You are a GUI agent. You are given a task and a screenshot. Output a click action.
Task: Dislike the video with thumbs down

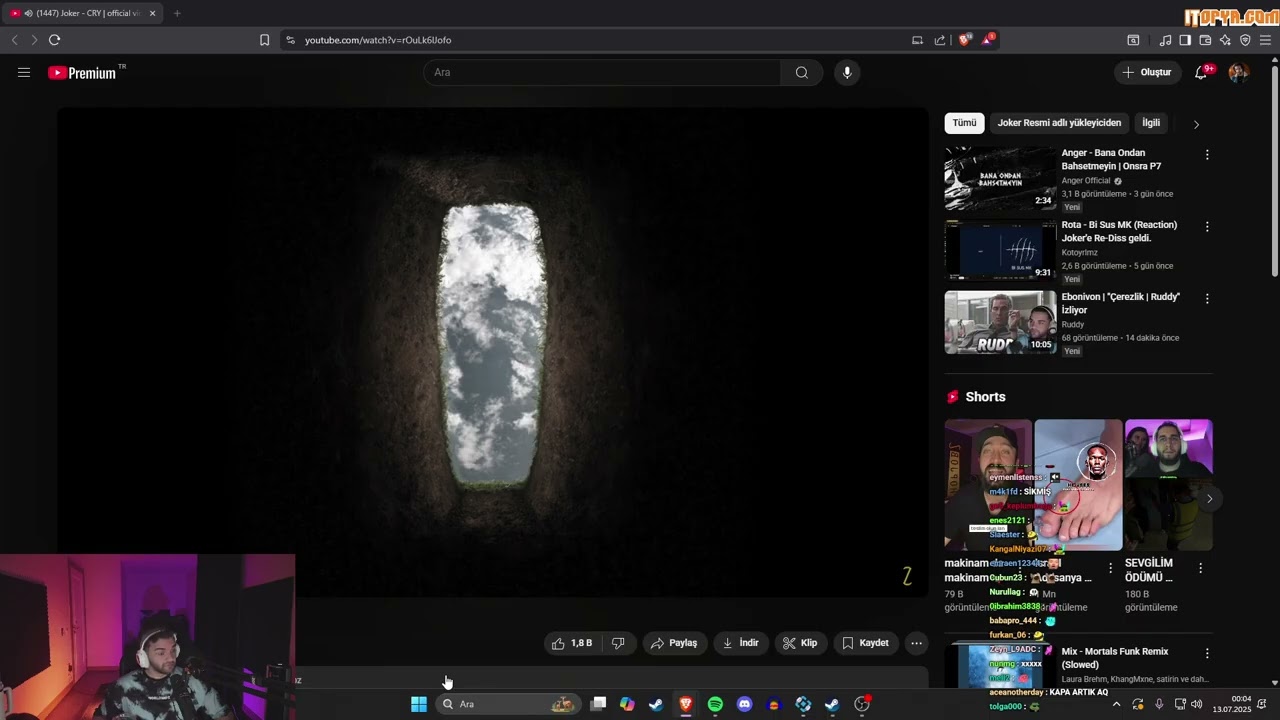click(x=618, y=643)
